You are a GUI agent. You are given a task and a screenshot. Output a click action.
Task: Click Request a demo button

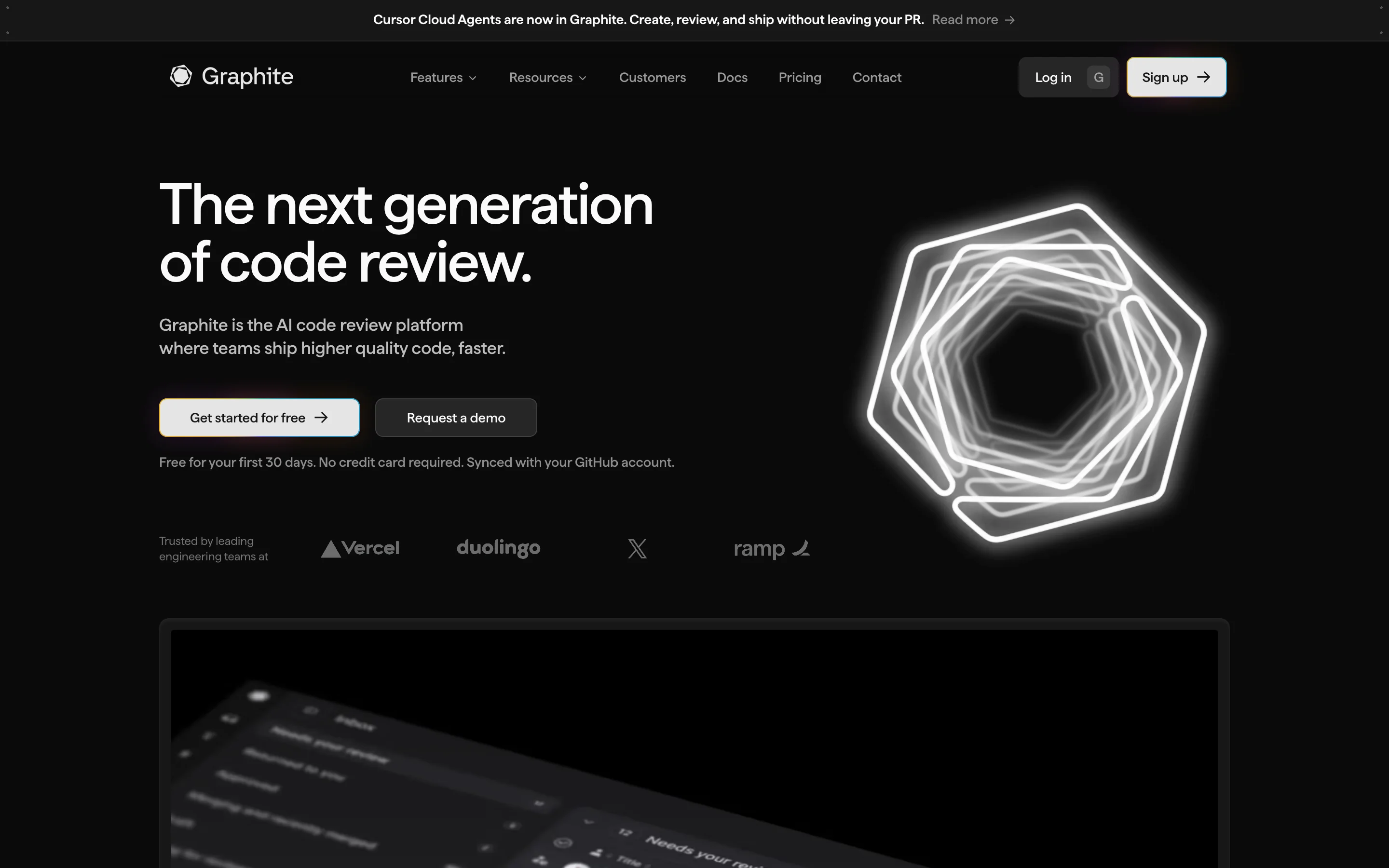coord(456,418)
